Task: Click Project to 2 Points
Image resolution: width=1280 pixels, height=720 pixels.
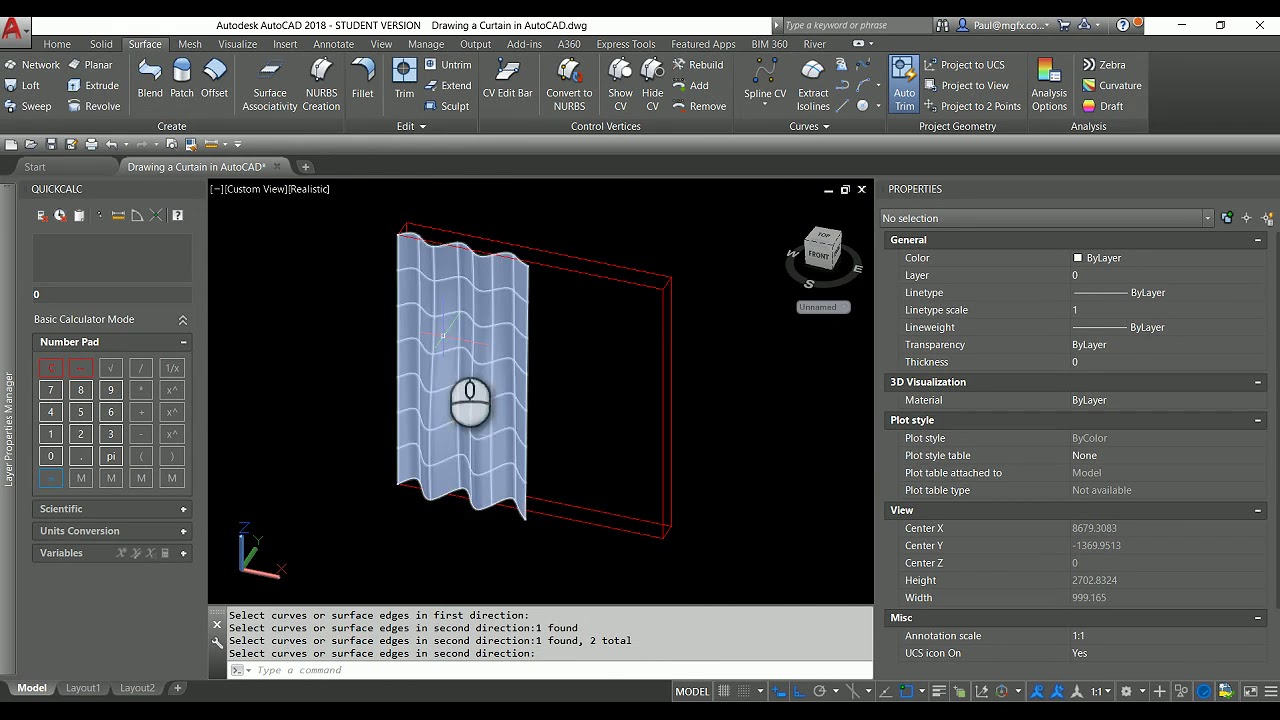Action: click(972, 106)
